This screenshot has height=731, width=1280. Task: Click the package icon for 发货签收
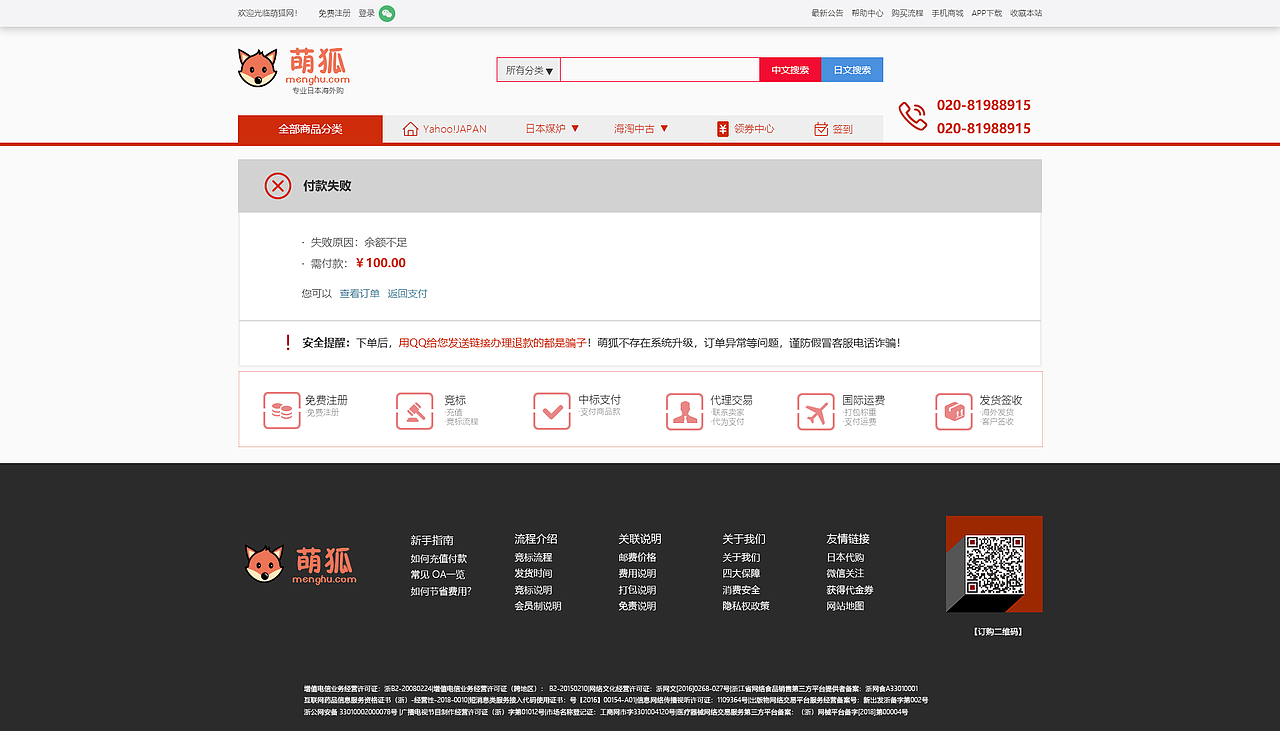pos(954,410)
